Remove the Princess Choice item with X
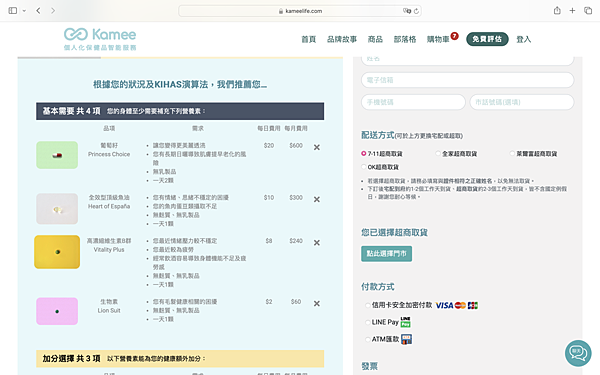The width and height of the screenshot is (600, 375). (x=316, y=147)
